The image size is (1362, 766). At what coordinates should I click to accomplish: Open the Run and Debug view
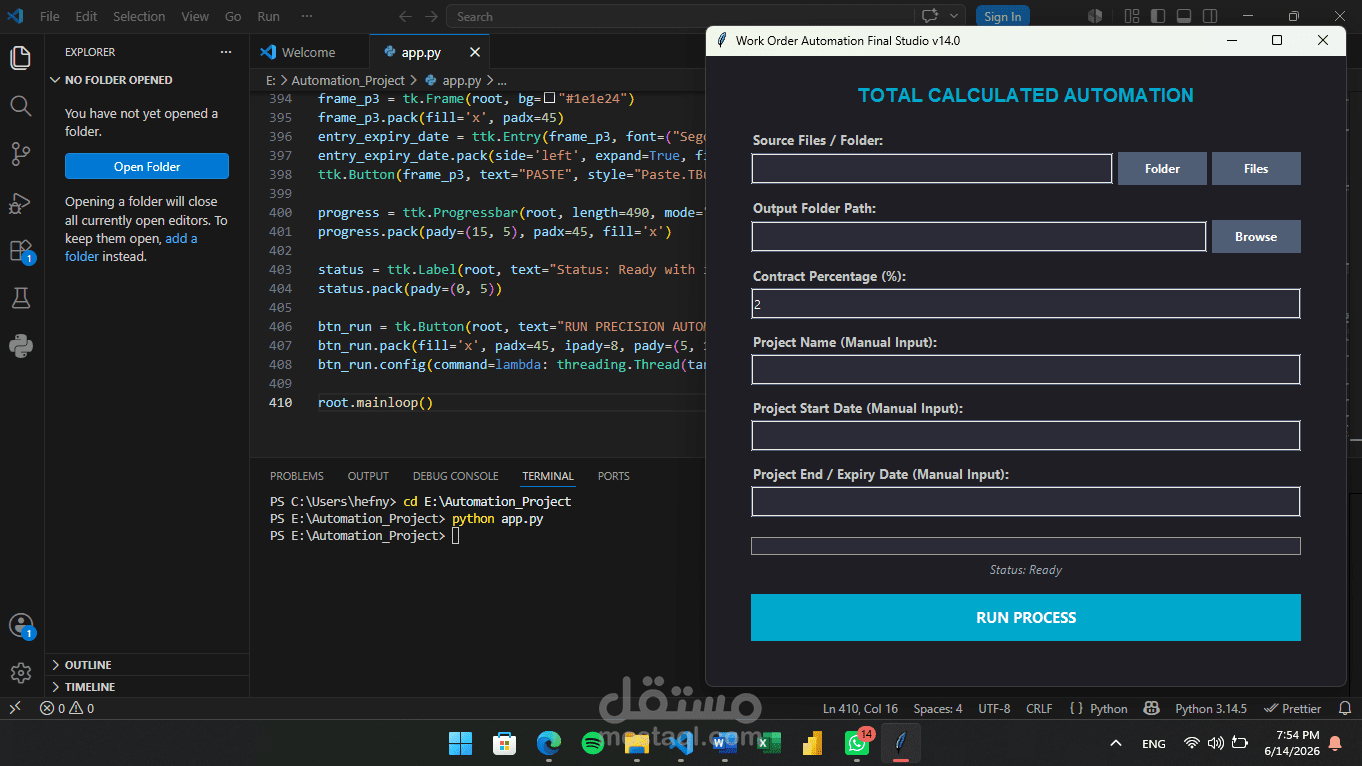click(20, 202)
